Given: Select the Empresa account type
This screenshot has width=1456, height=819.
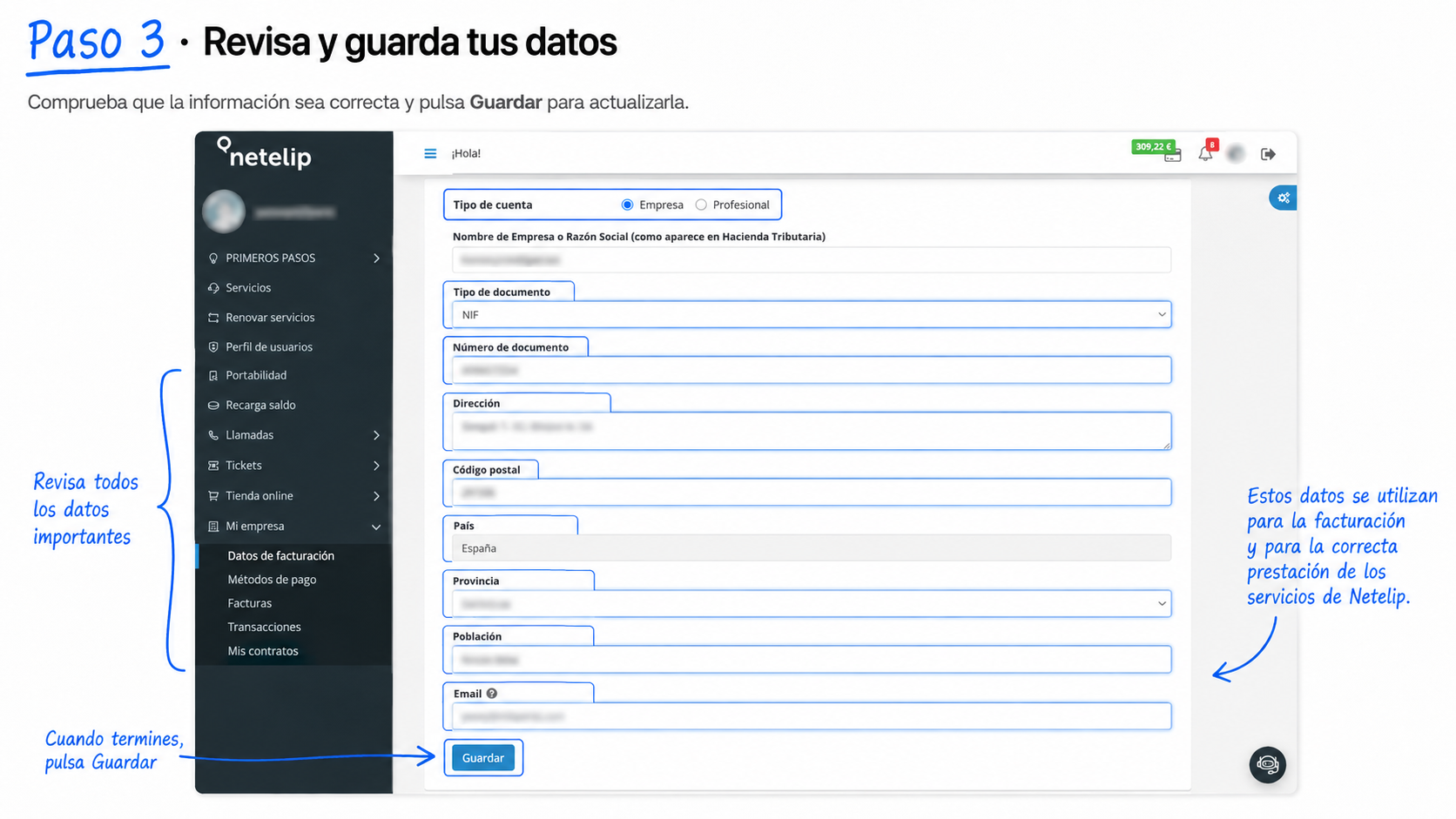Looking at the screenshot, I should click(x=627, y=205).
